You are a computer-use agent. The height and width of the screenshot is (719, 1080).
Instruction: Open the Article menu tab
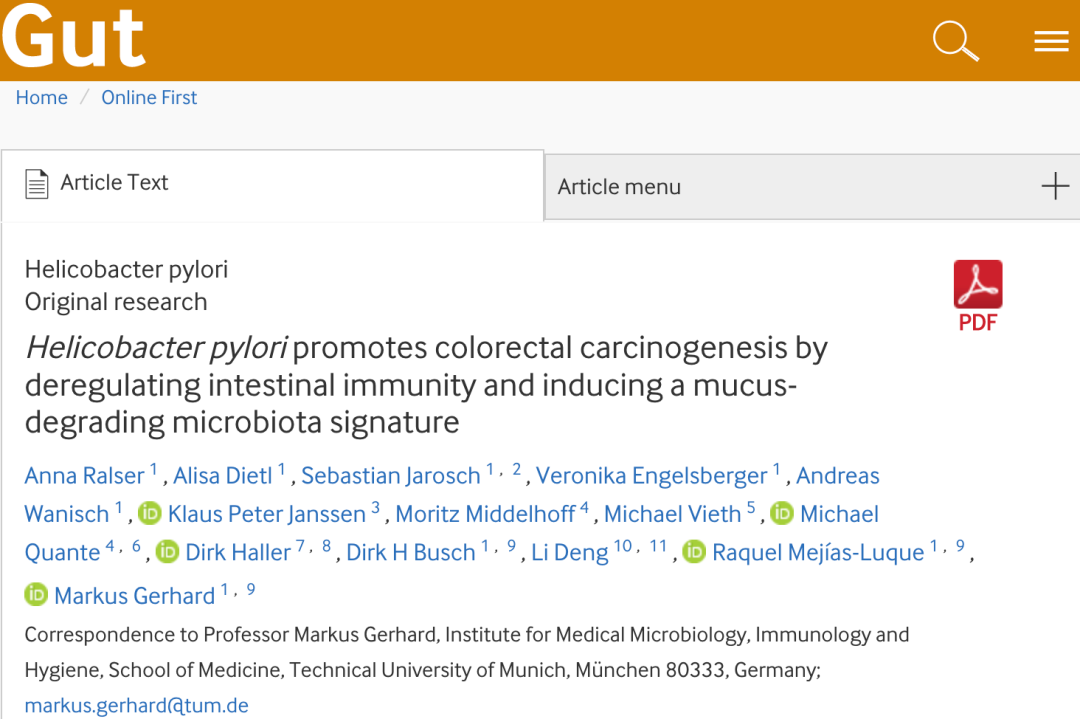(x=619, y=187)
